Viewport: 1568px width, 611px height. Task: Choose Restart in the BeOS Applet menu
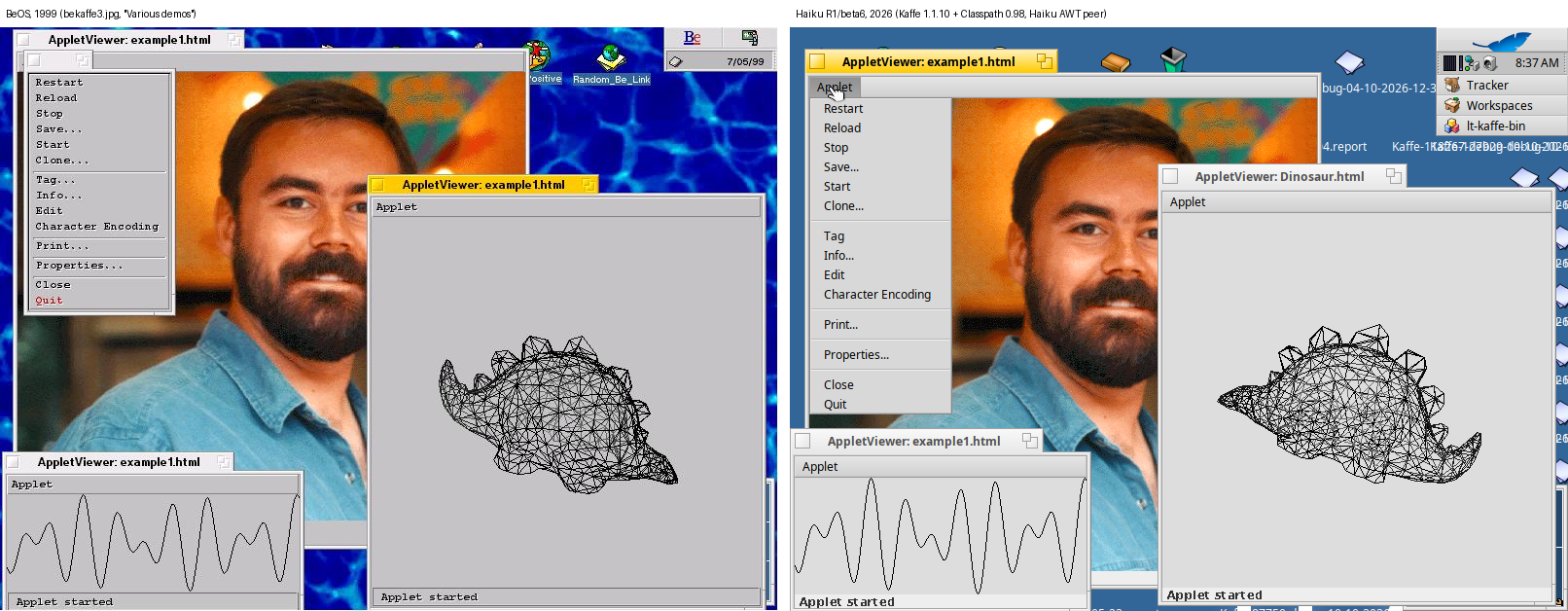click(100, 83)
